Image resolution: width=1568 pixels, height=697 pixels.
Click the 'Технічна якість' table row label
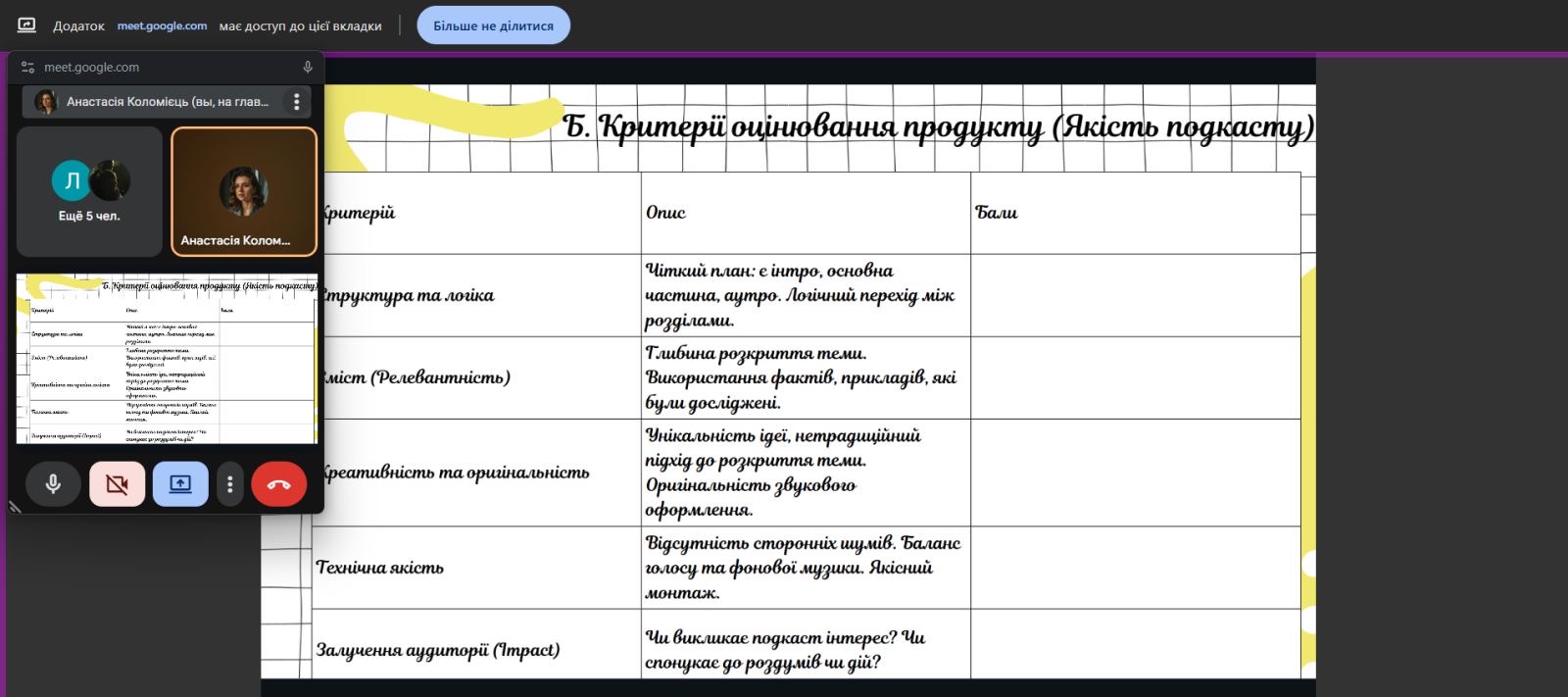pyautogui.click(x=379, y=568)
